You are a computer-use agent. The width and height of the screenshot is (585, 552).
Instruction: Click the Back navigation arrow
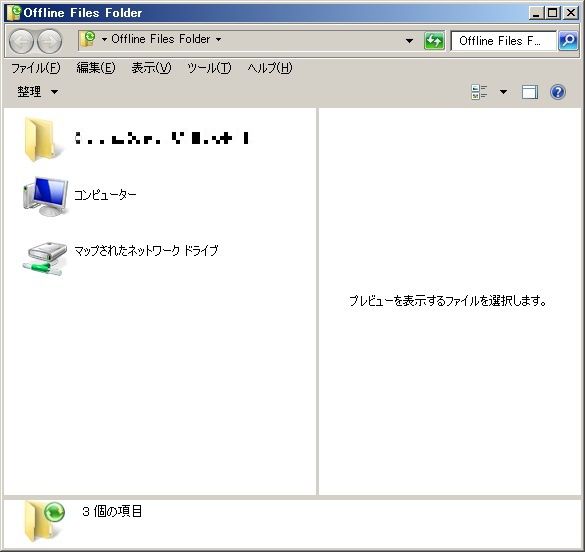(21, 41)
